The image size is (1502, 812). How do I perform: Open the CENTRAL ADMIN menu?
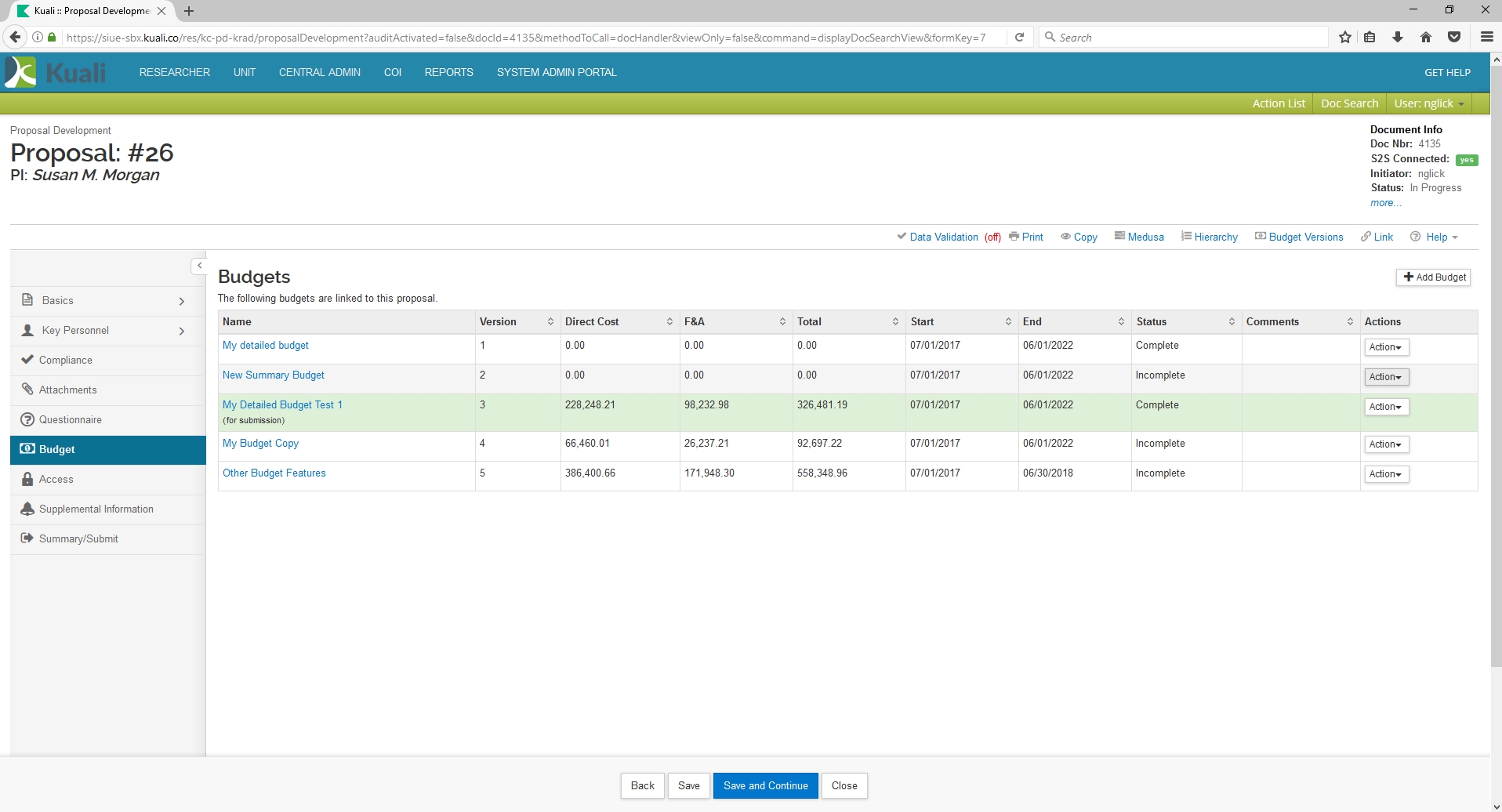click(320, 72)
